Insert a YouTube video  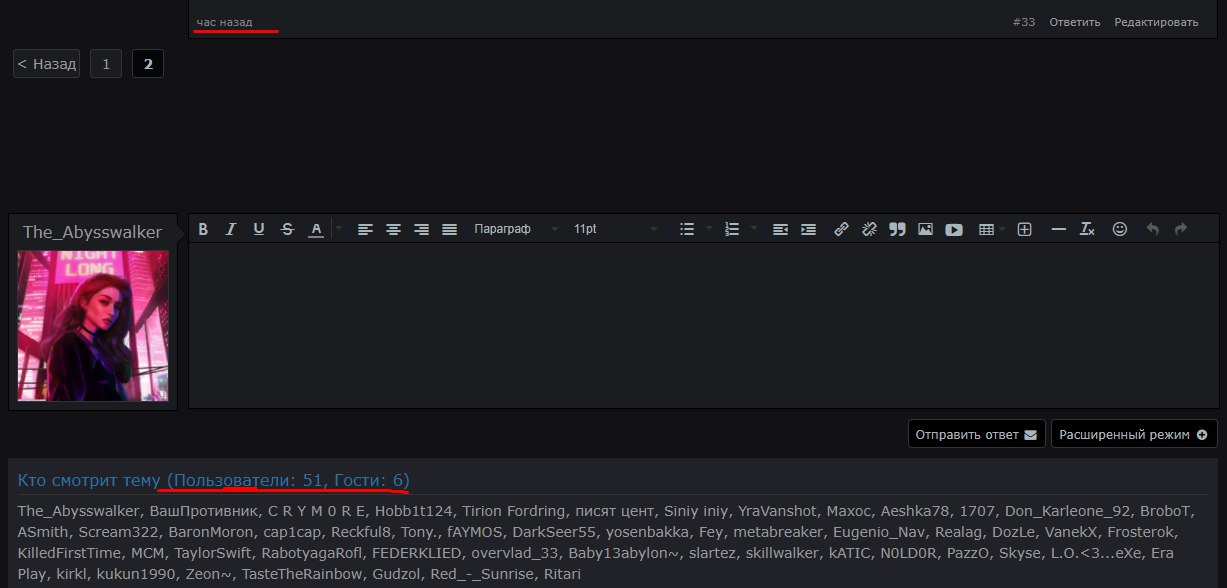954,229
